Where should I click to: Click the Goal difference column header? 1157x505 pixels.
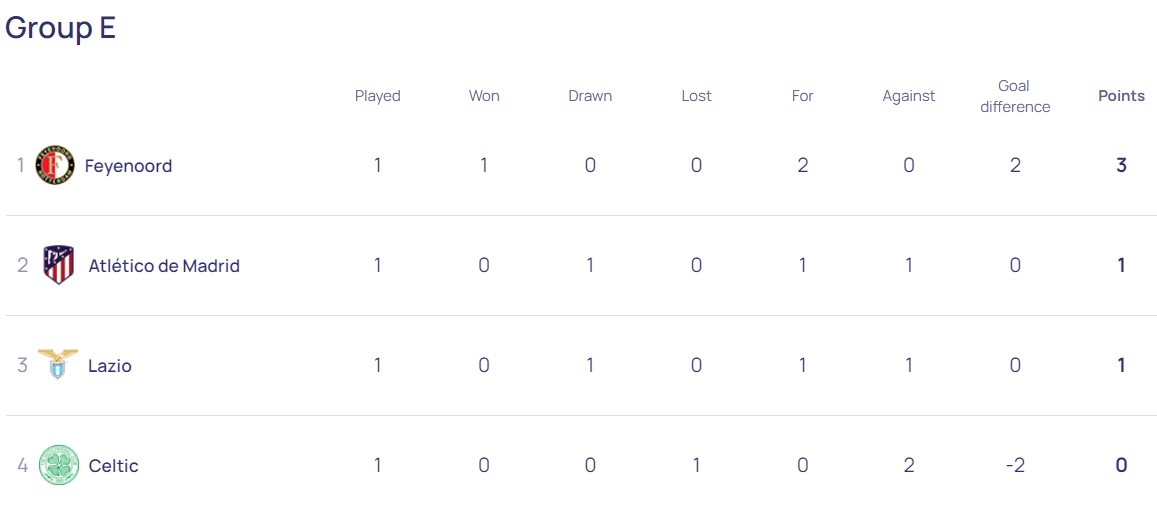1015,96
